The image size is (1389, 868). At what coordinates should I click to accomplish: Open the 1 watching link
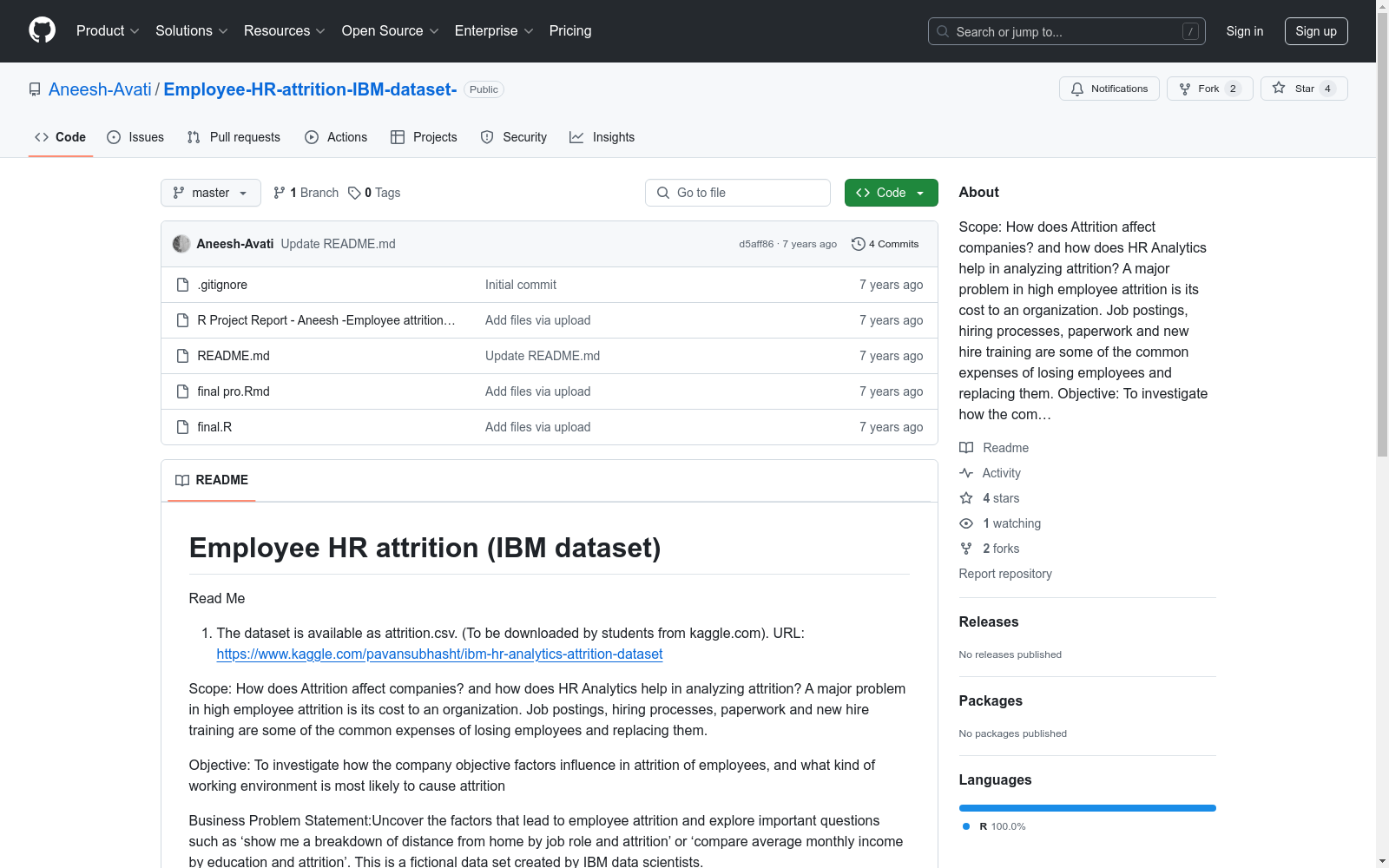[1000, 523]
